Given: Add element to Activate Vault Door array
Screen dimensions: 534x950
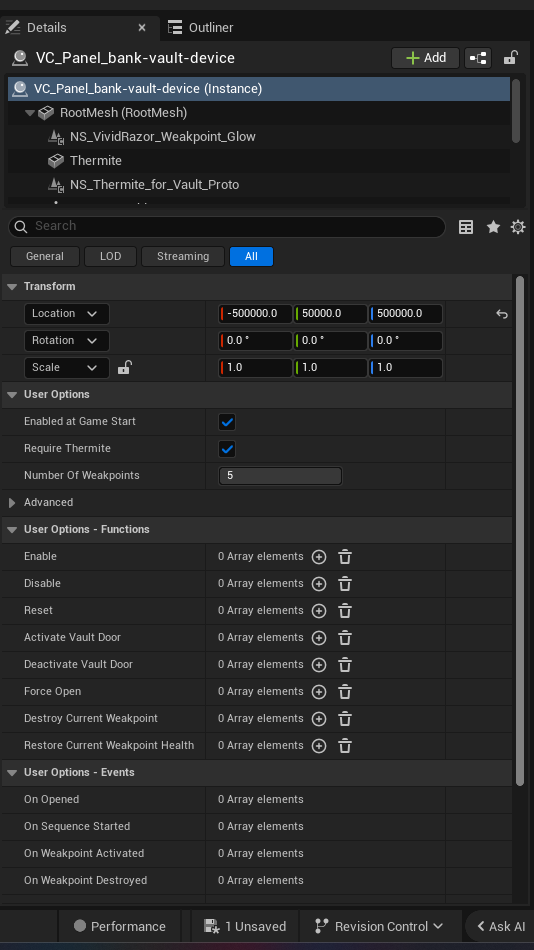Looking at the screenshot, I should [319, 638].
